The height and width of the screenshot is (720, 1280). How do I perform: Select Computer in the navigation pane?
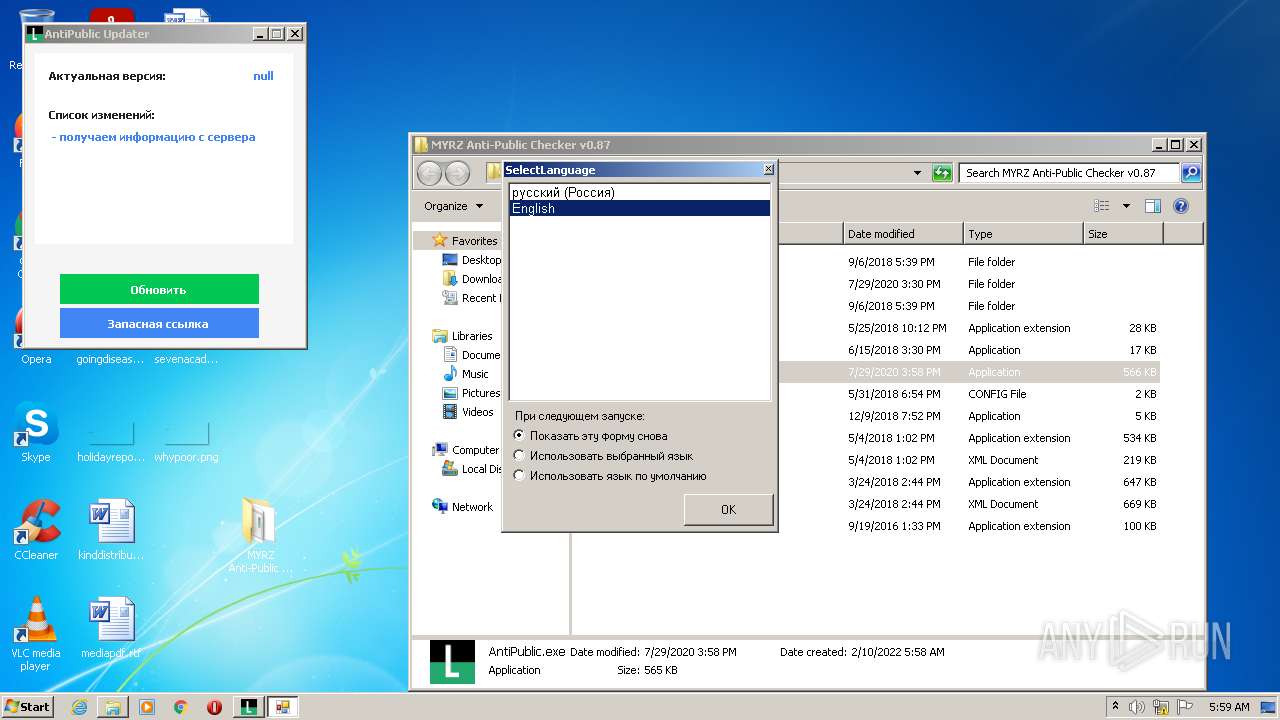(466, 450)
